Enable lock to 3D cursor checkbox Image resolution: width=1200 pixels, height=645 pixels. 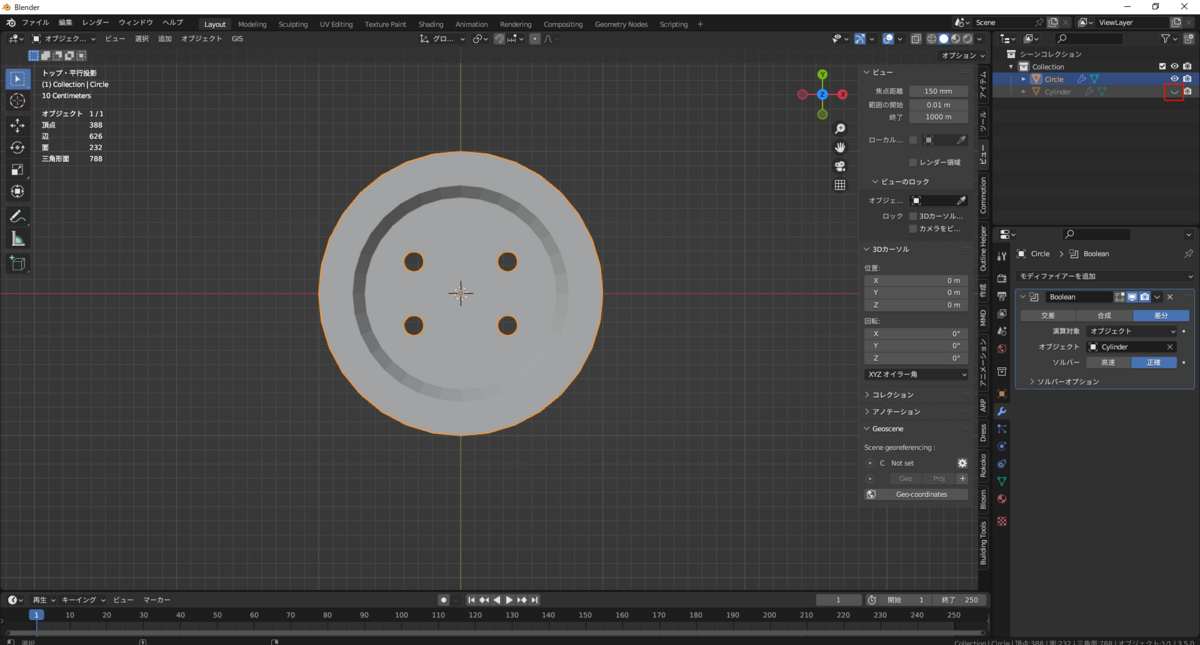tap(913, 216)
